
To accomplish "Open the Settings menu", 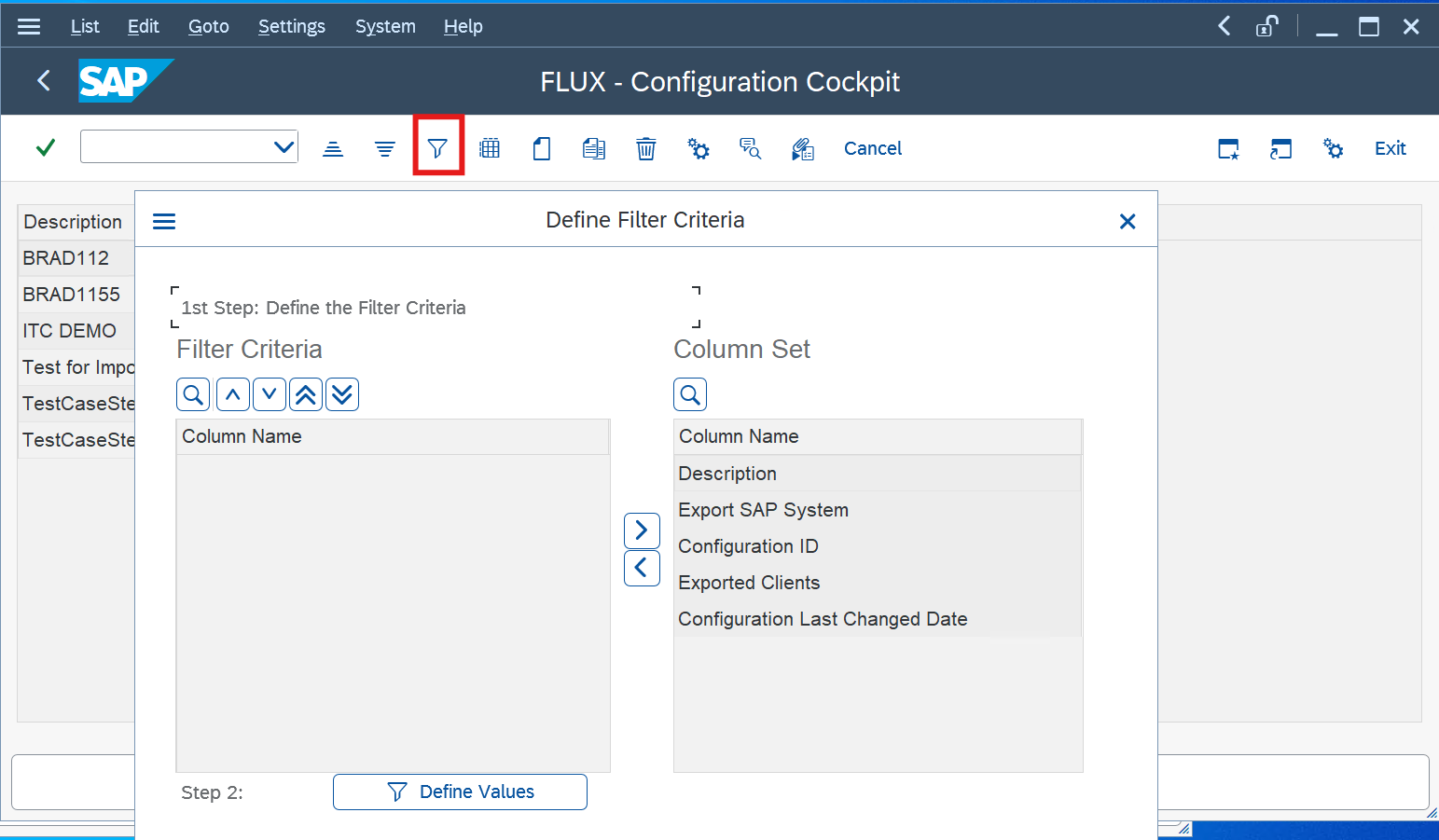I will point(291,26).
